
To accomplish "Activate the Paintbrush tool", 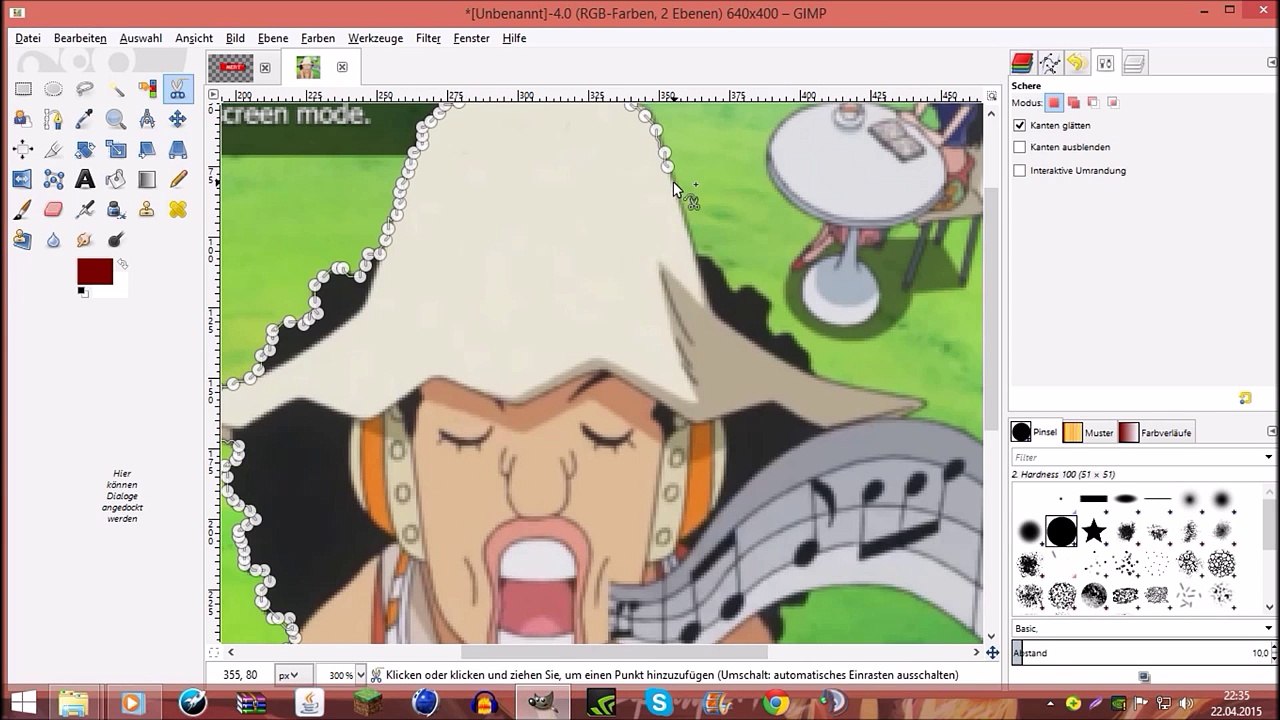I will point(23,209).
